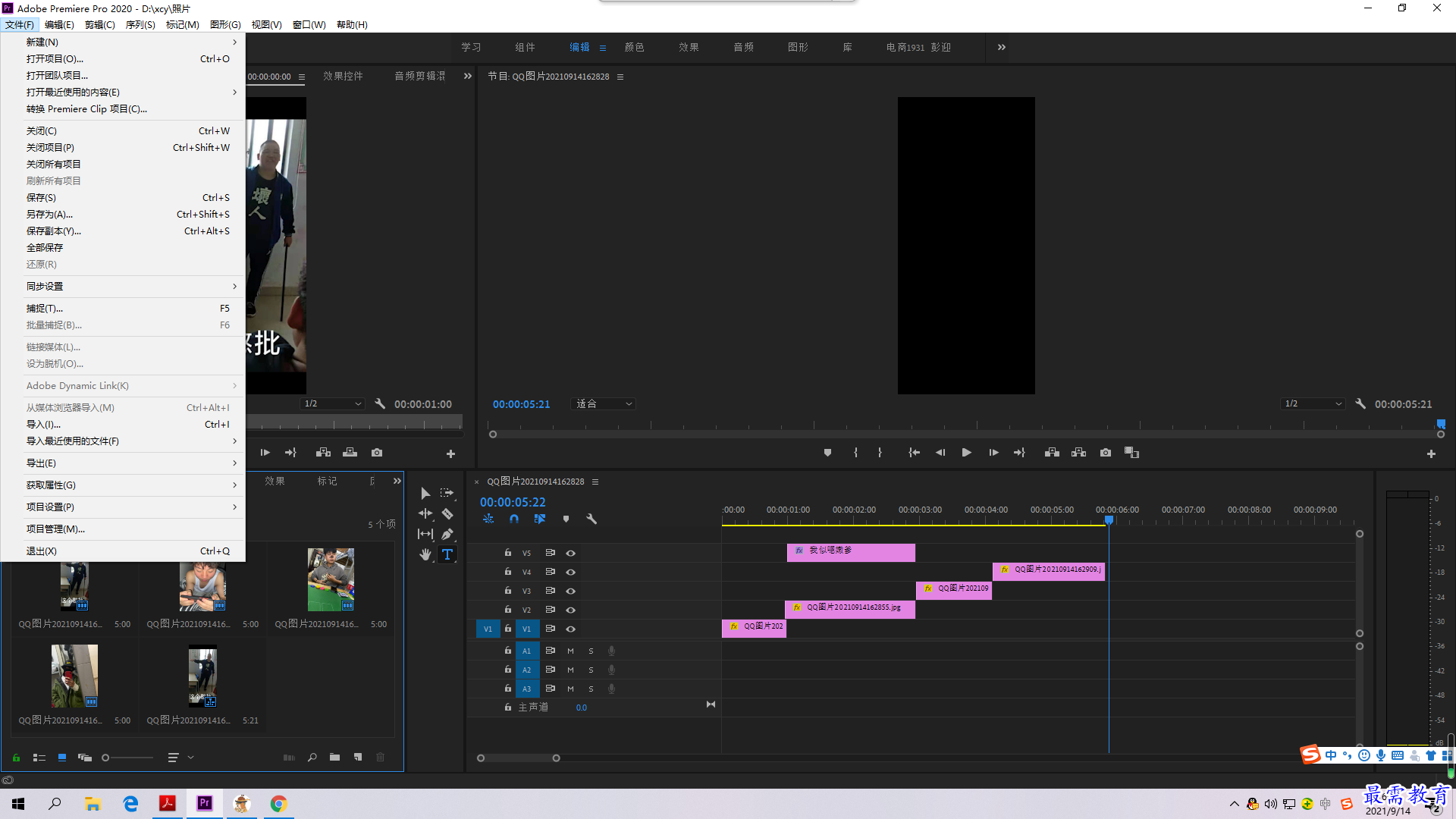The image size is (1456, 819).
Task: Select the Ripple Edit tool
Action: (x=425, y=513)
